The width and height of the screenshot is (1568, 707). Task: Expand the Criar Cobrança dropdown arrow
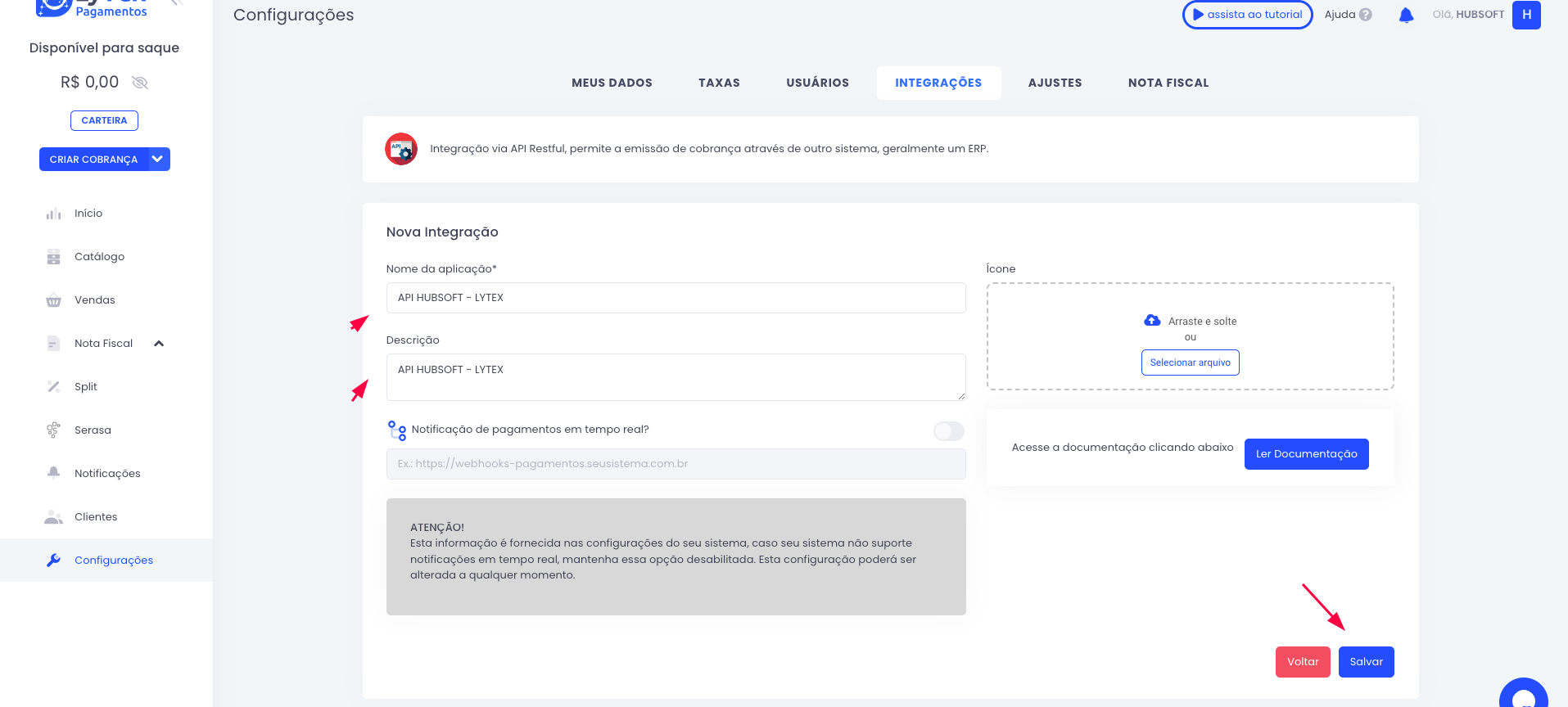[157, 160]
